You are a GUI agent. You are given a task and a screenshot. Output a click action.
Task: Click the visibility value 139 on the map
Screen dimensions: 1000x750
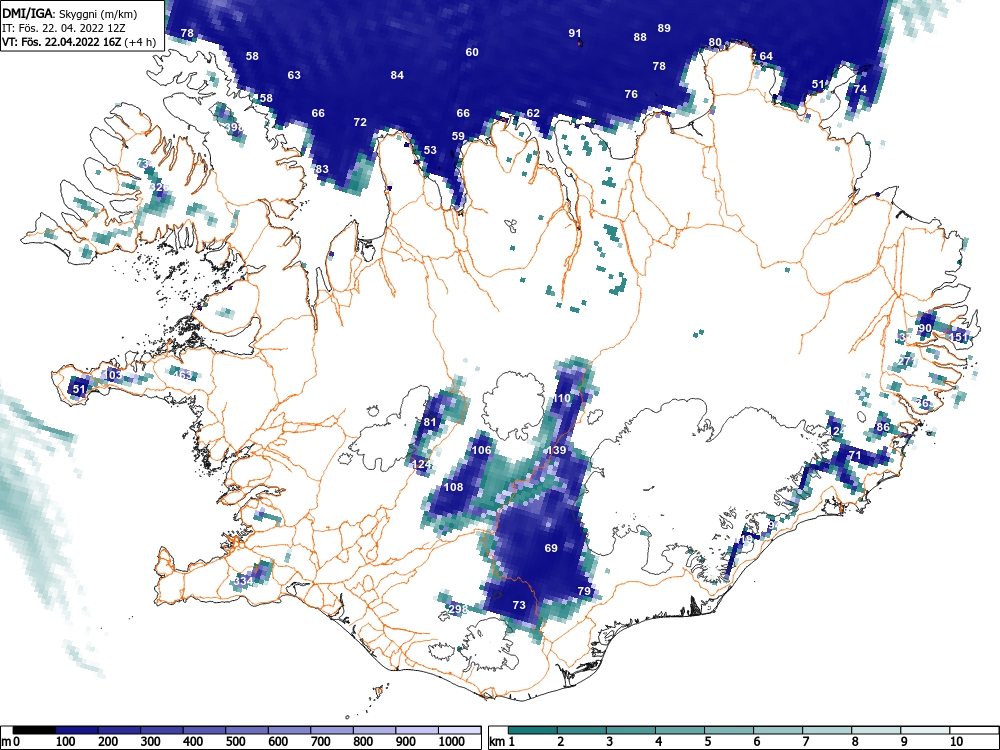[x=556, y=451]
